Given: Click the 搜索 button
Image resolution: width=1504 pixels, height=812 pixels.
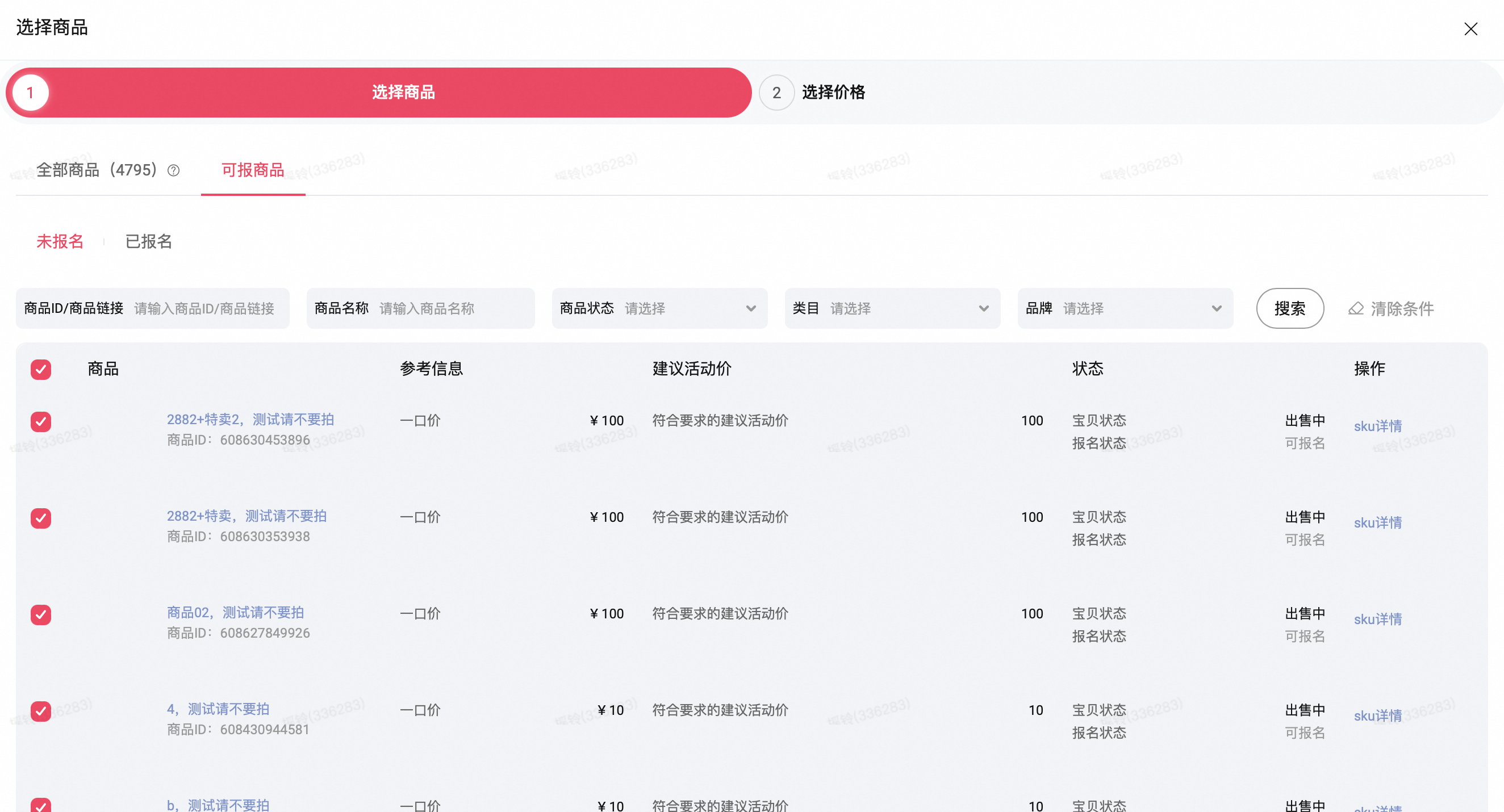Looking at the screenshot, I should (x=1290, y=308).
